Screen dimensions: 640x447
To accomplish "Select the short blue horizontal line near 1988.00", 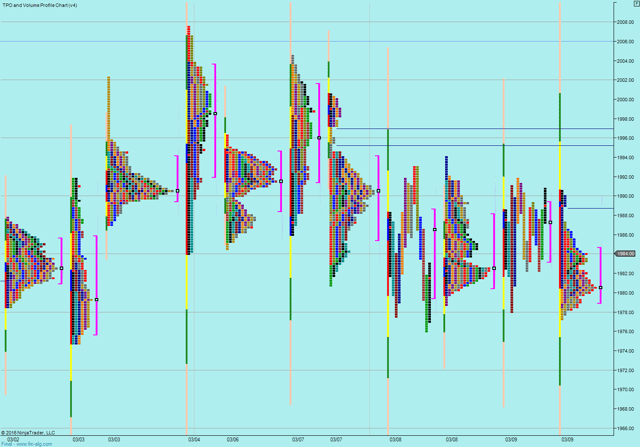I will 589,208.
